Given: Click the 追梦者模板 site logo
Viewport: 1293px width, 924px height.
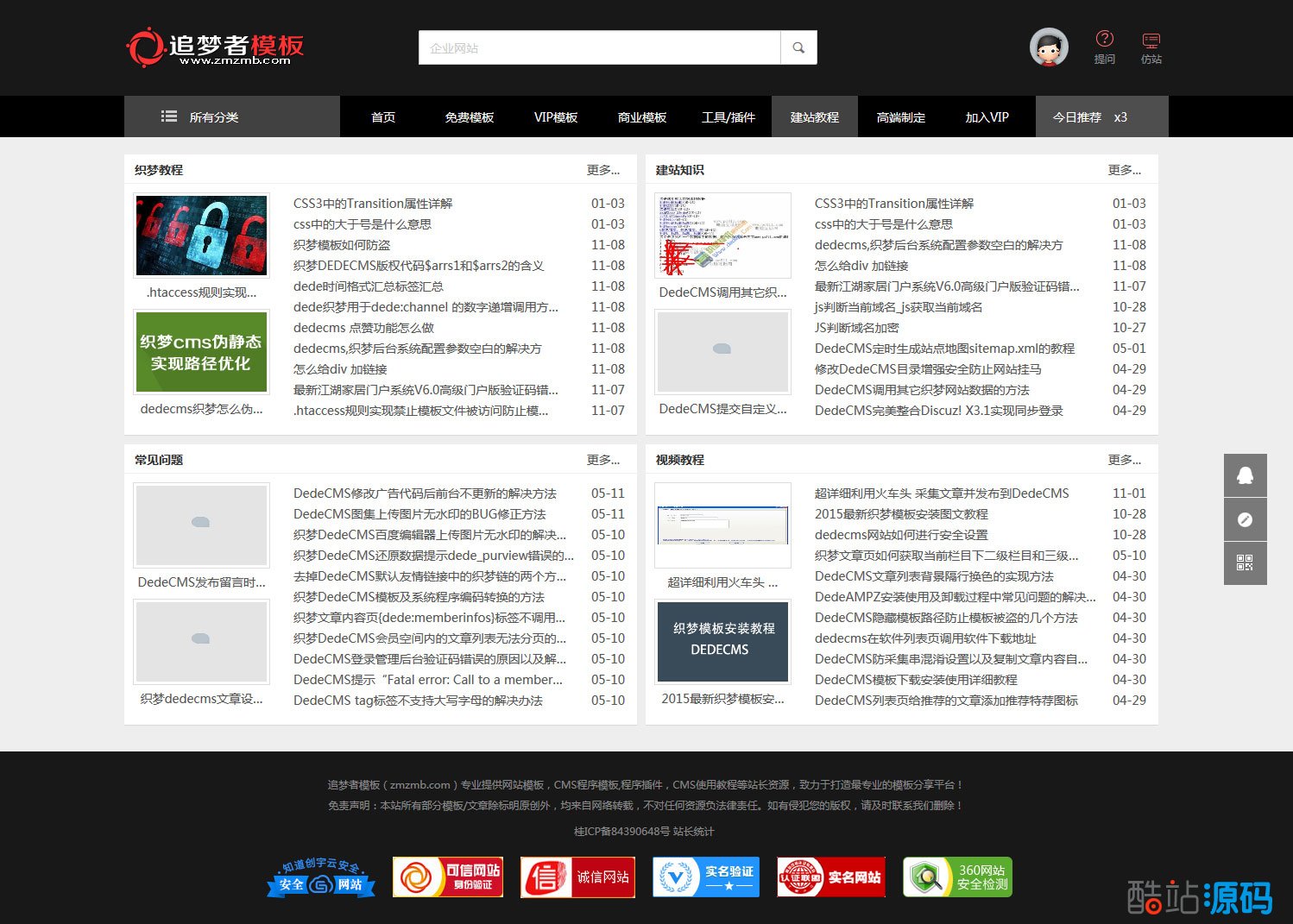Looking at the screenshot, I should coord(216,47).
